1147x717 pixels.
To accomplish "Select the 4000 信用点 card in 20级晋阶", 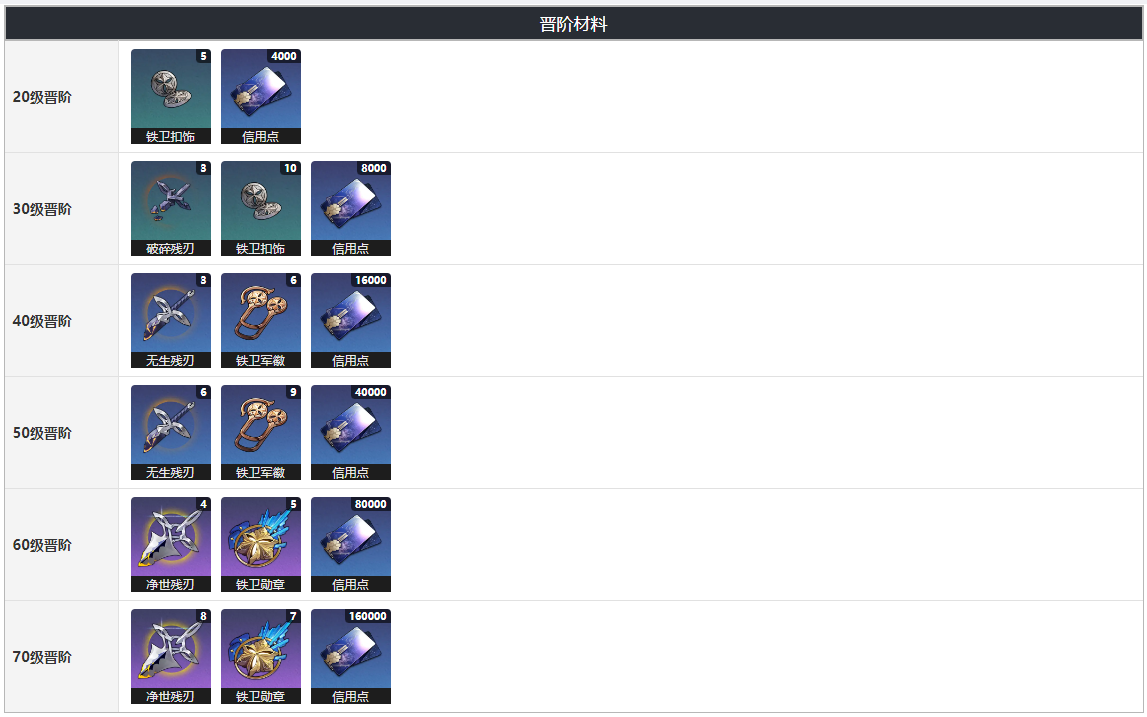I will (260, 97).
